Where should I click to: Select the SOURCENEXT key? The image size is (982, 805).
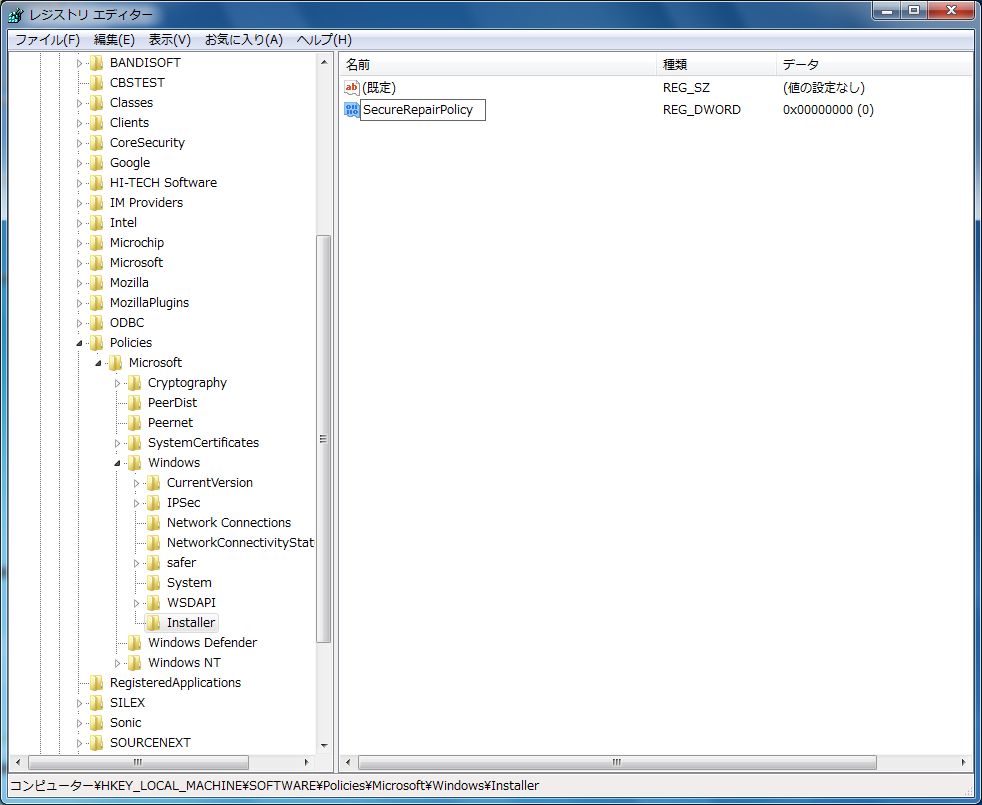pos(150,742)
